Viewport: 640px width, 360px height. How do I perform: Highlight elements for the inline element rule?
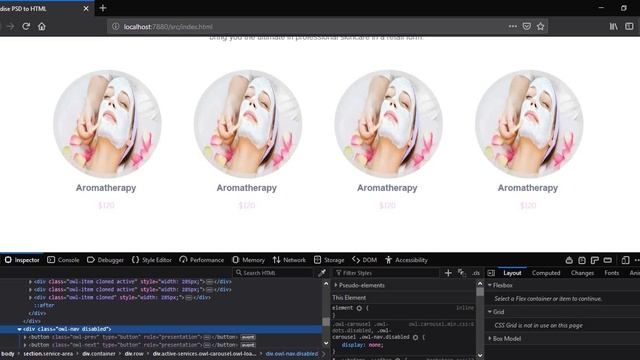(x=359, y=308)
